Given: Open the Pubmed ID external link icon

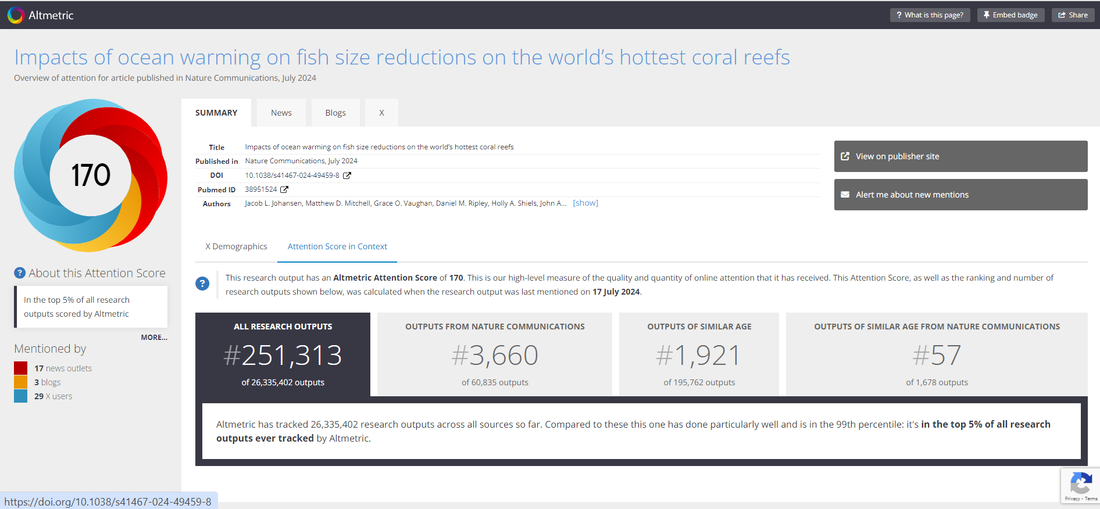Looking at the screenshot, I should [284, 189].
